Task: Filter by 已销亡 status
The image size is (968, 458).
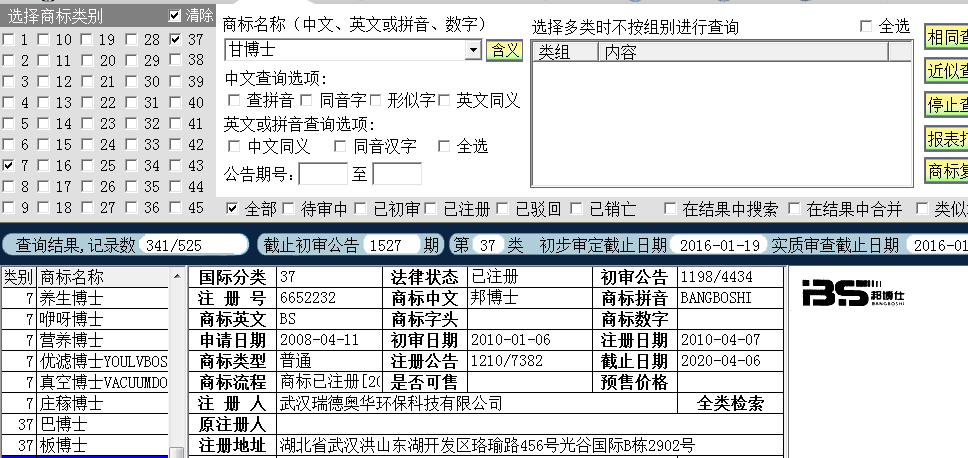Action: 576,209
